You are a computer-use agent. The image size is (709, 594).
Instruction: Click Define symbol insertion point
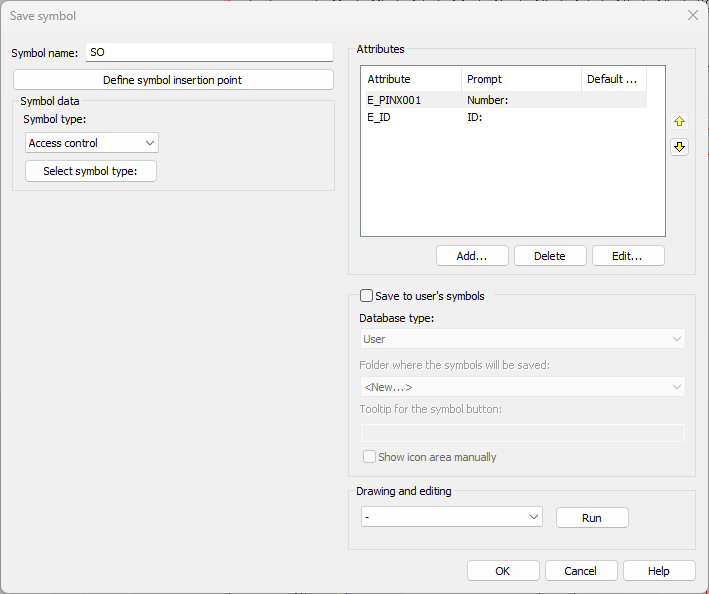coord(173,80)
